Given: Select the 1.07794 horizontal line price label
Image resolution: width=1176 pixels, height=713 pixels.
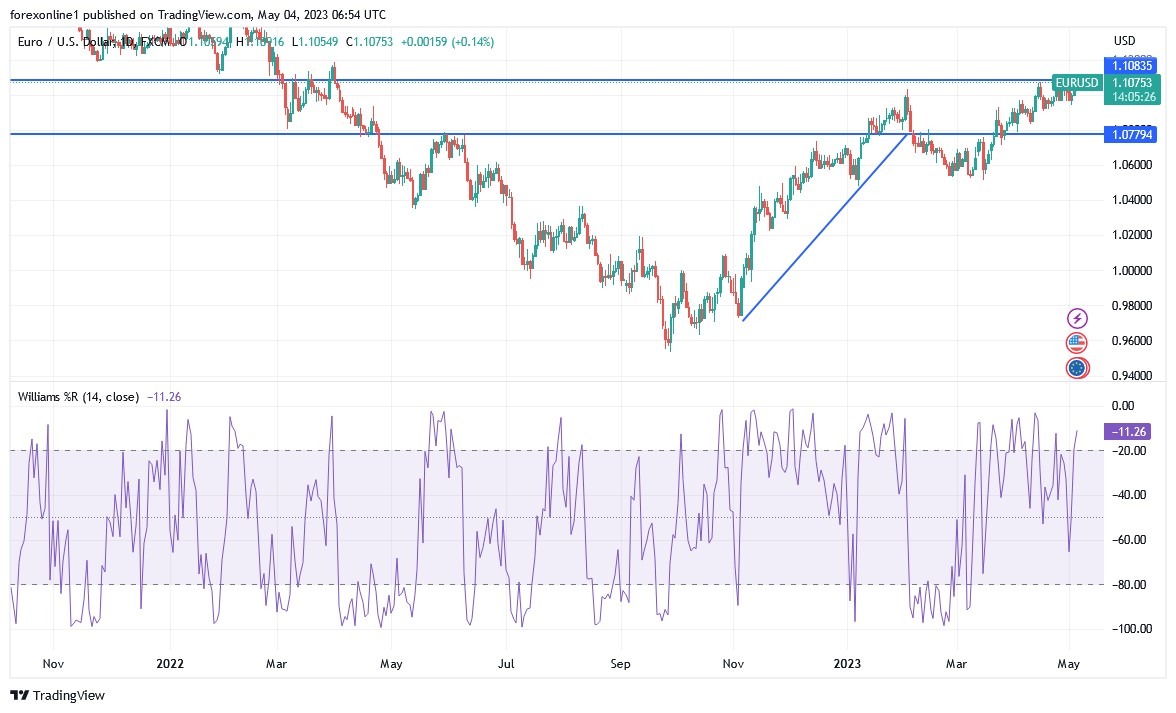Looking at the screenshot, I should (x=1132, y=135).
